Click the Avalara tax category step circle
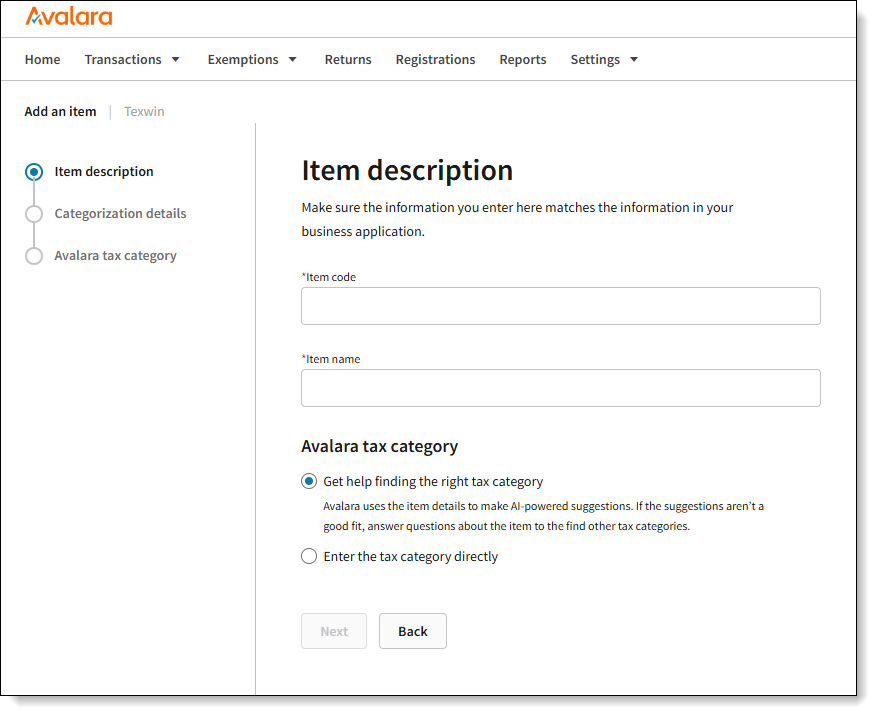Screen dimensions: 877x716 point(34,256)
